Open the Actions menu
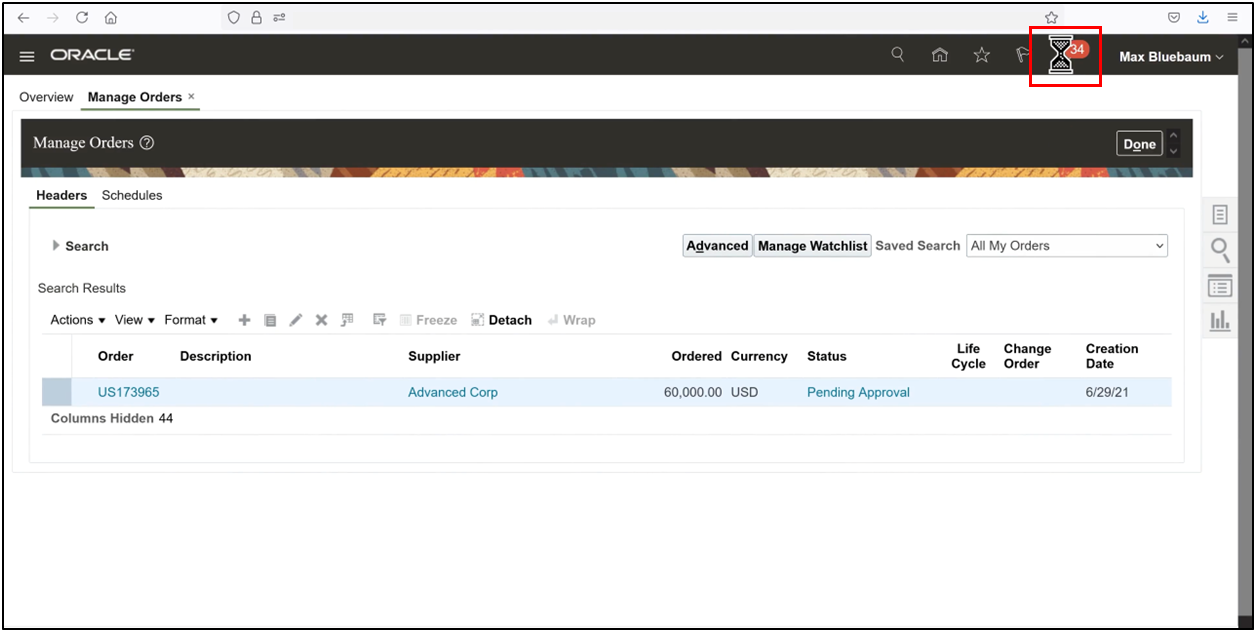The height and width of the screenshot is (632, 1256). pos(70,320)
